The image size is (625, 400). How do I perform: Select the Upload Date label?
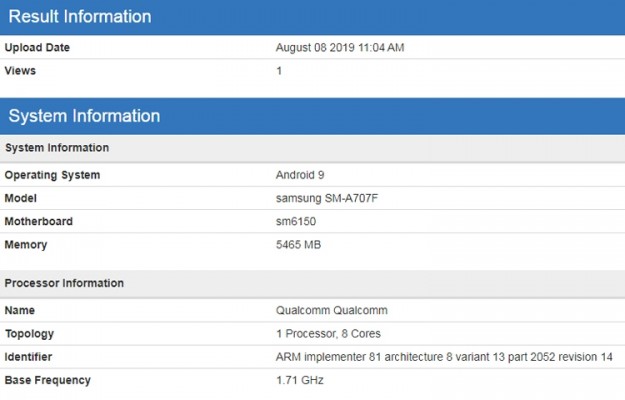[38, 47]
